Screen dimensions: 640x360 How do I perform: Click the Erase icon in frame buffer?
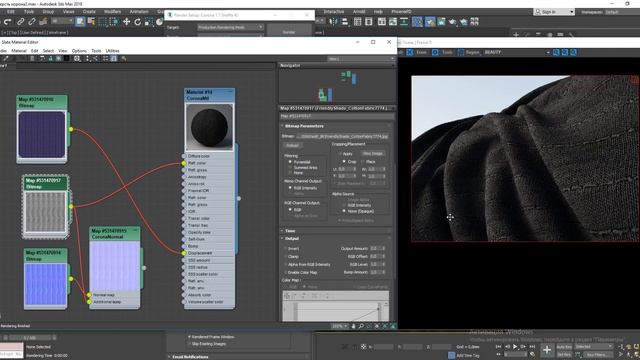coord(410,52)
